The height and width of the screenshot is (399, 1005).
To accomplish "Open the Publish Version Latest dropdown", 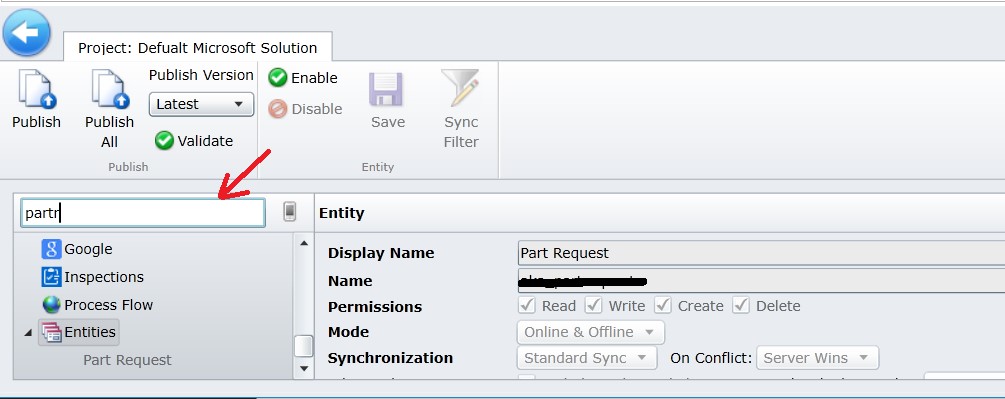I will tap(201, 104).
